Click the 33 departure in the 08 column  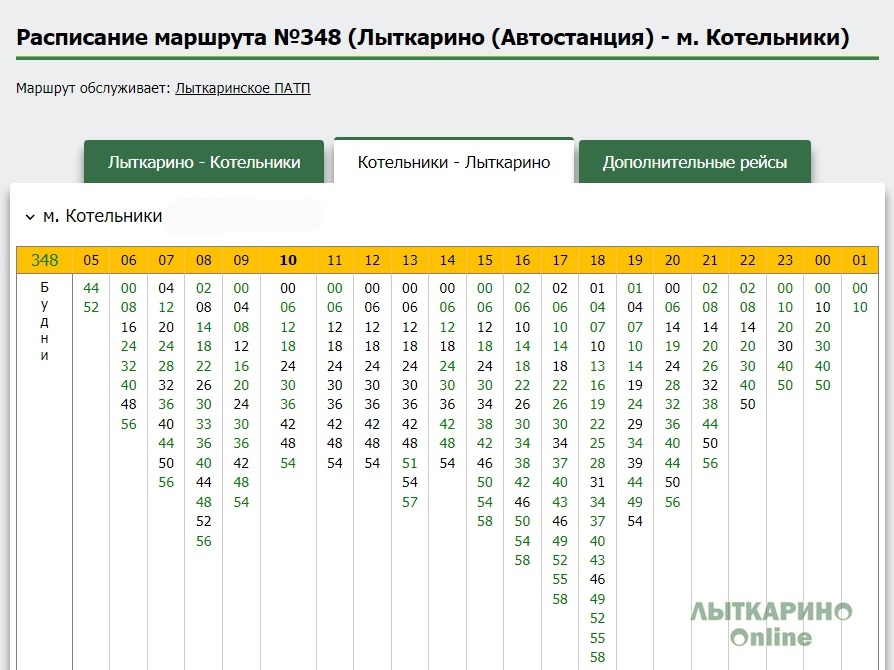click(204, 424)
